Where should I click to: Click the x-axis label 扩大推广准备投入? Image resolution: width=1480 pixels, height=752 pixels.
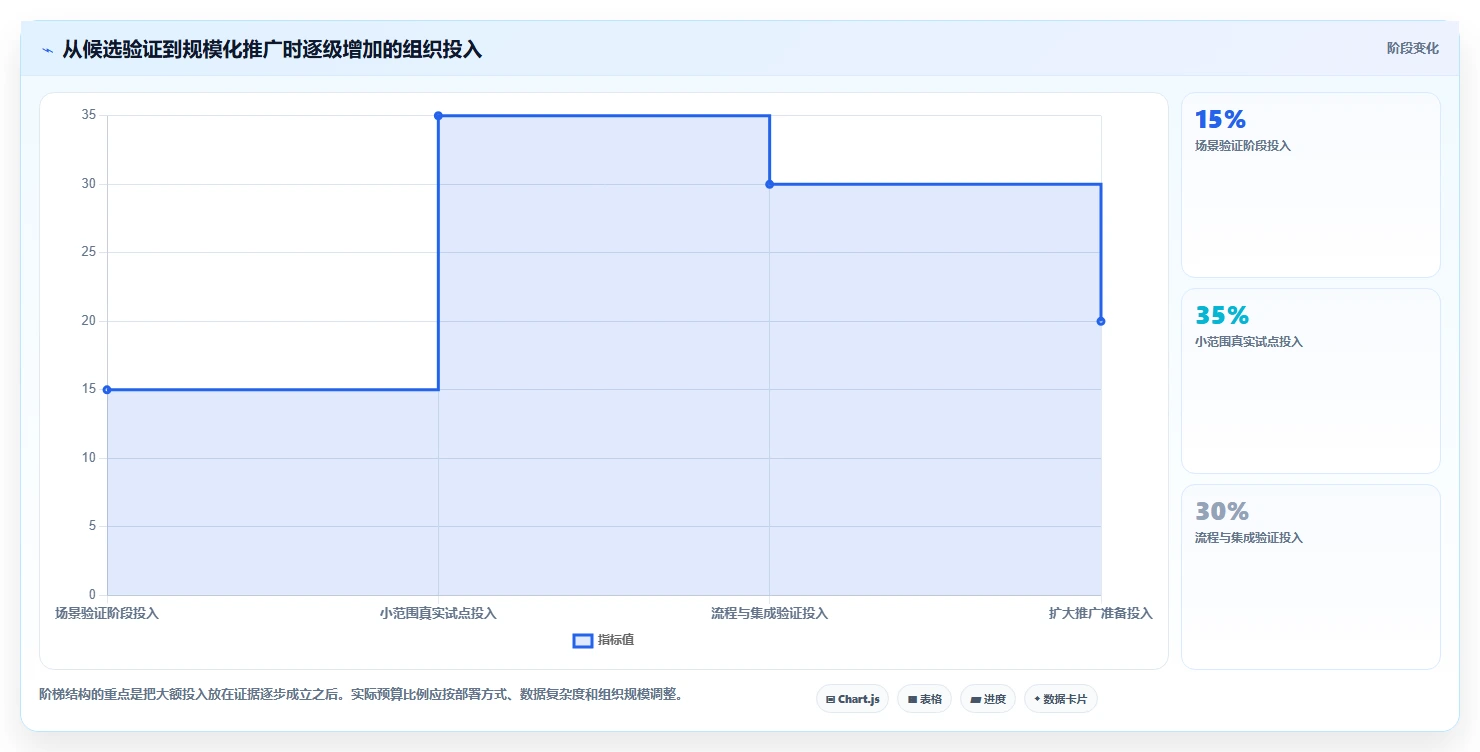(1100, 613)
